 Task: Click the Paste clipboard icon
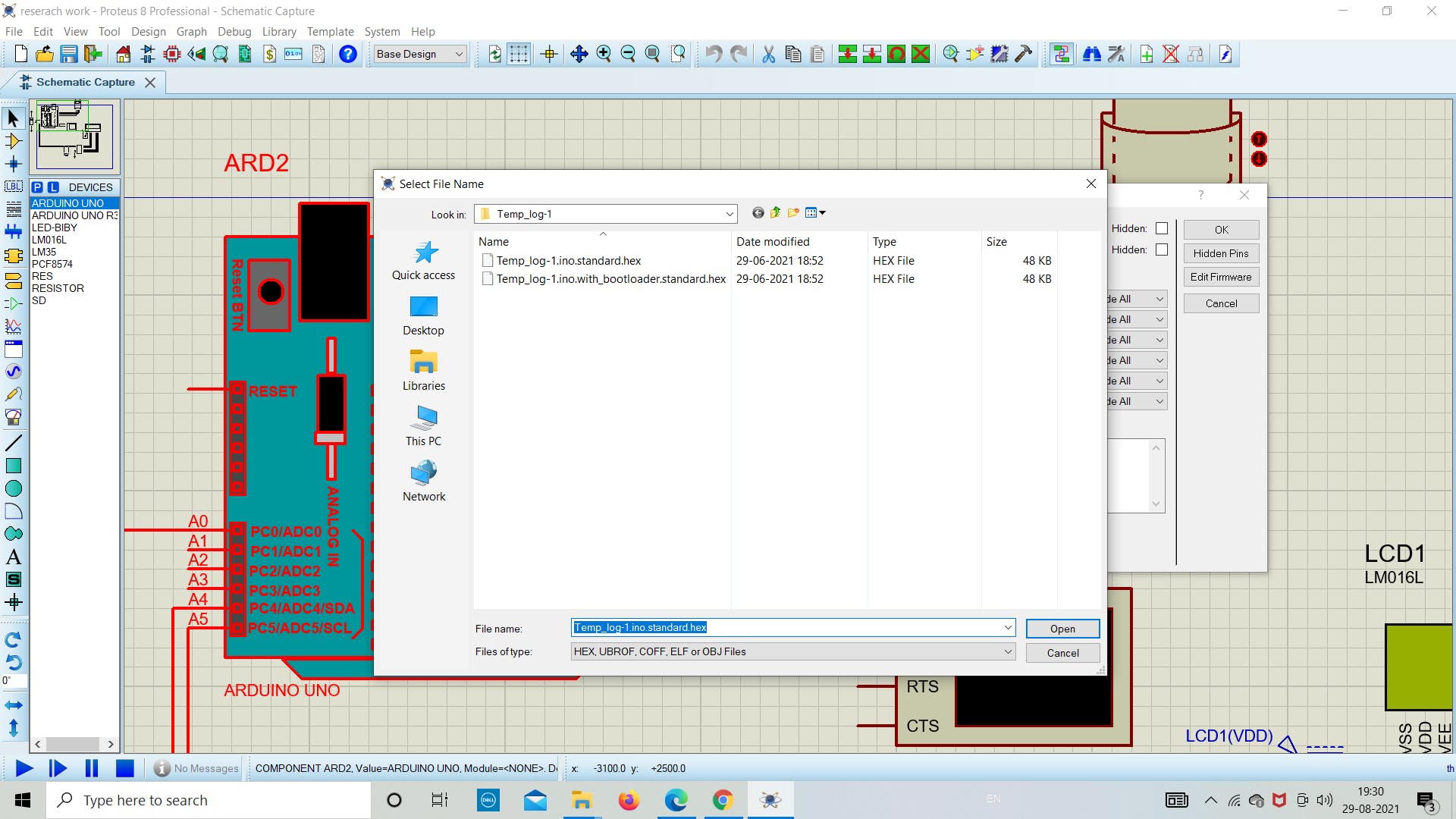[x=817, y=54]
